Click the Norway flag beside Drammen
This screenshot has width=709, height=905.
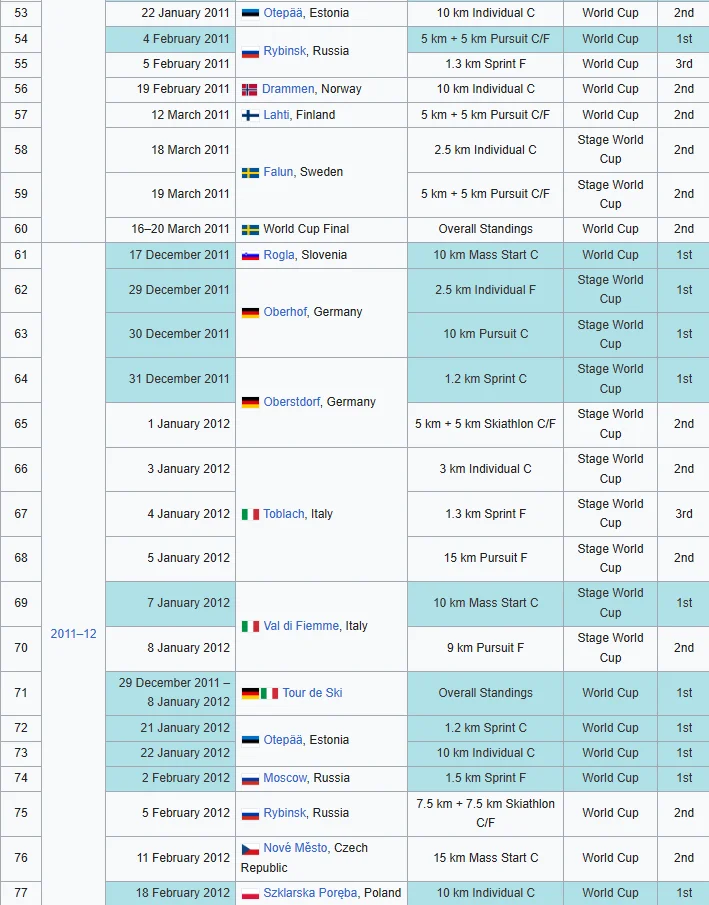tap(249, 89)
